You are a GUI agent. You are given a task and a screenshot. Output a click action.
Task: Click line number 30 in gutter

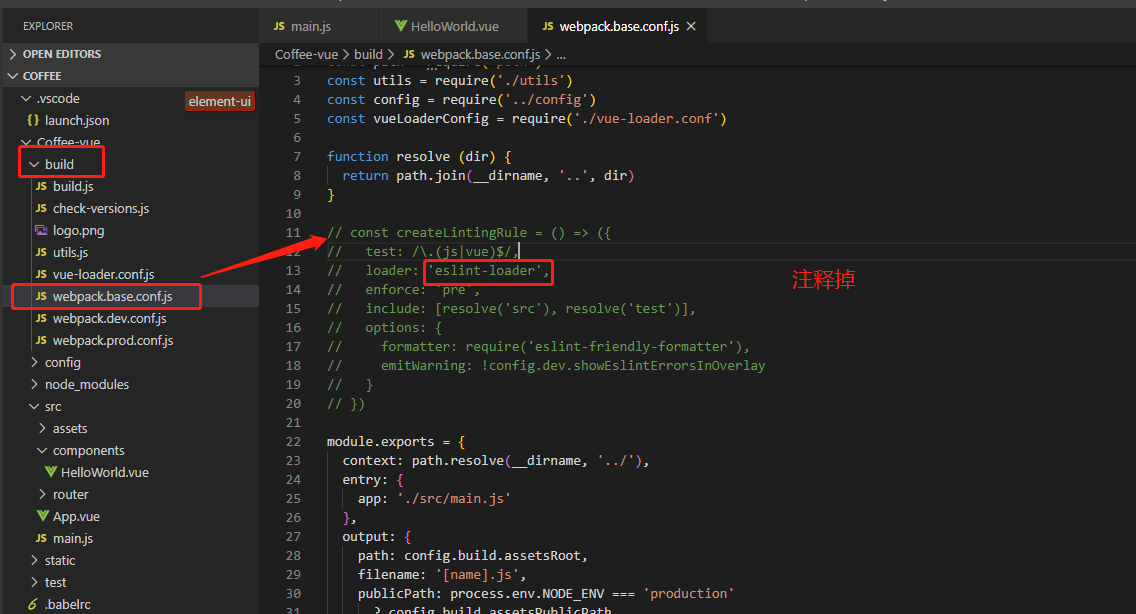pyautogui.click(x=293, y=594)
